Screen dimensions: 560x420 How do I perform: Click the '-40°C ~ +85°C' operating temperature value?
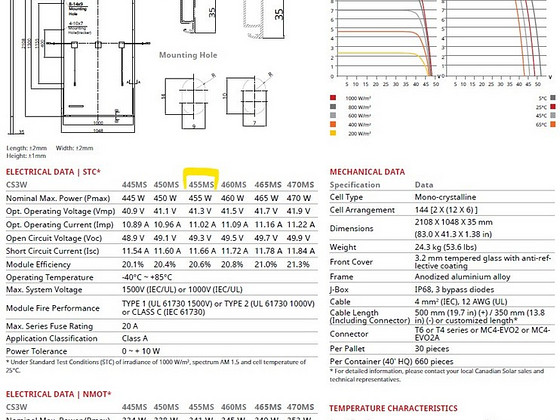coord(147,278)
